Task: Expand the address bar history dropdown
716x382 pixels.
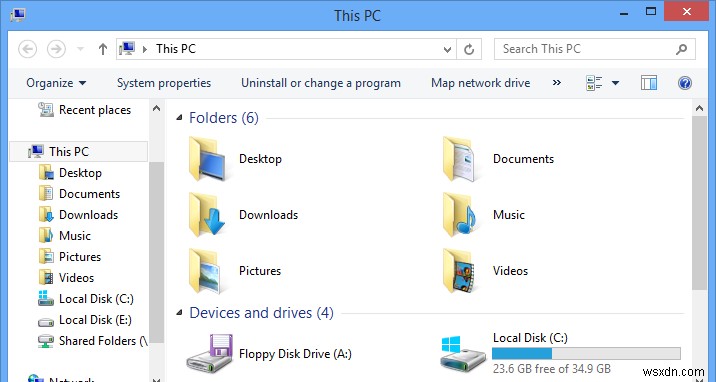Action: 448,49
